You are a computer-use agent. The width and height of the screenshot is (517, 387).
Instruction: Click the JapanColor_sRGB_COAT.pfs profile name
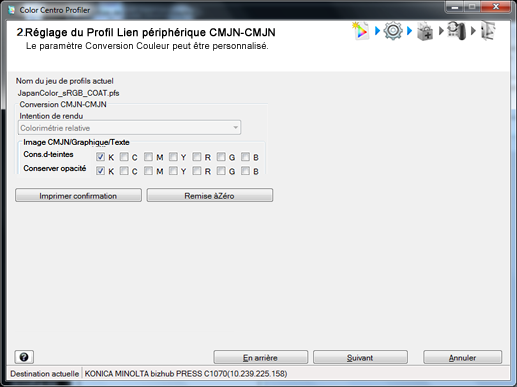68,93
